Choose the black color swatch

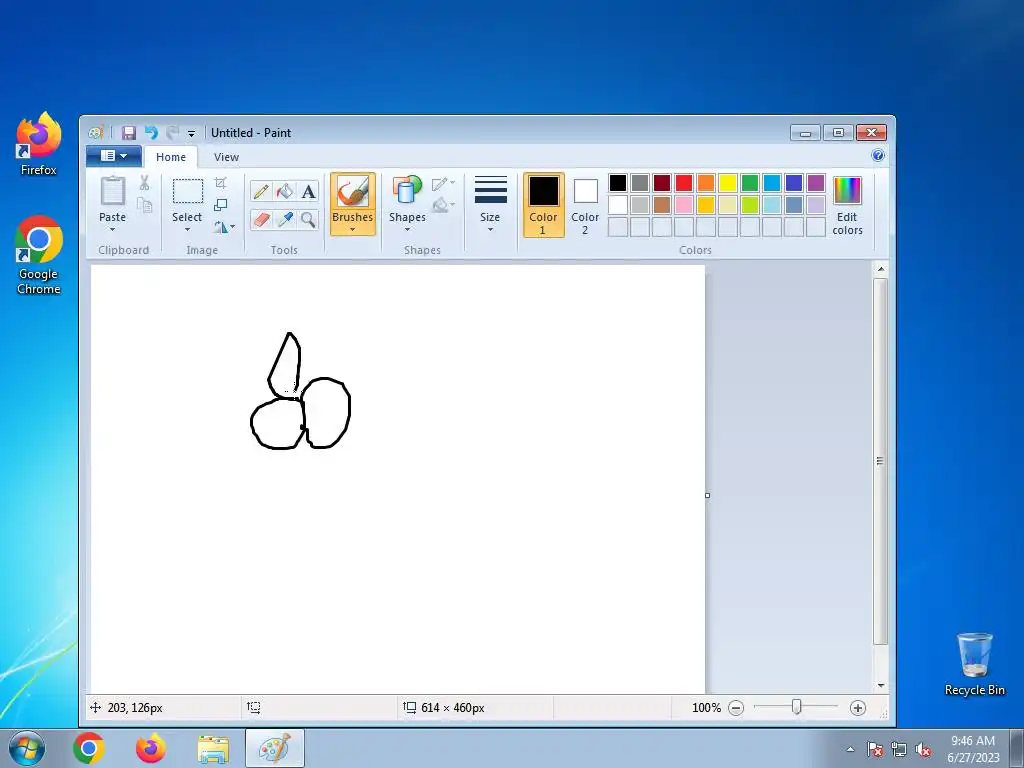click(x=618, y=183)
